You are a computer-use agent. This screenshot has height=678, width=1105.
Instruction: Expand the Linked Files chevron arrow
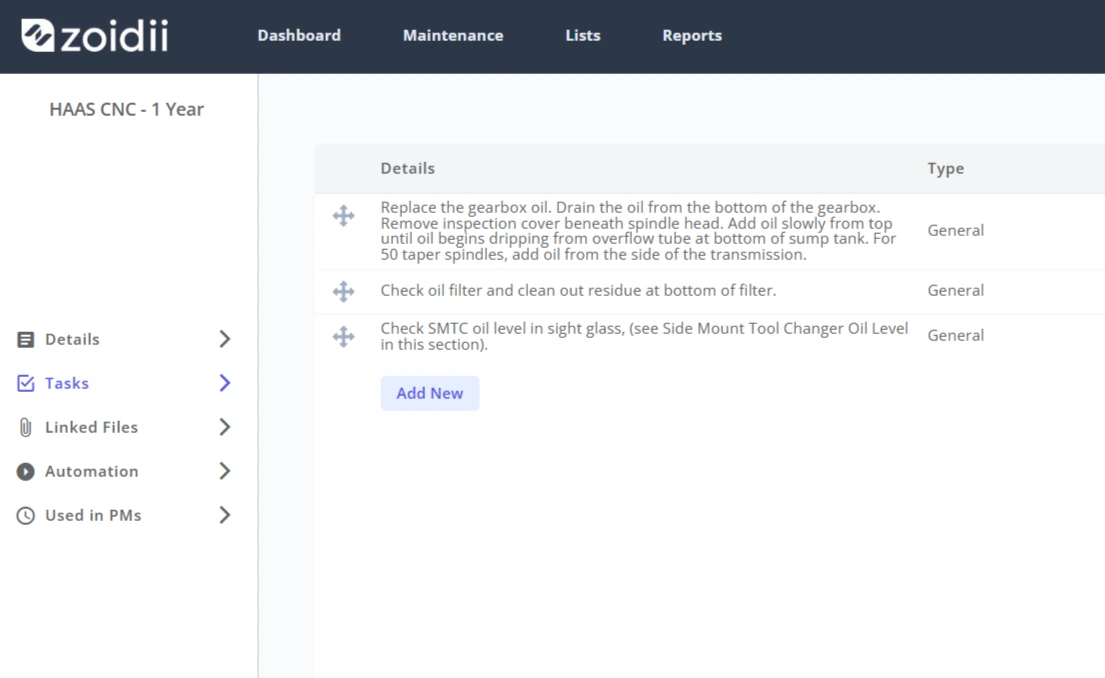click(x=225, y=427)
